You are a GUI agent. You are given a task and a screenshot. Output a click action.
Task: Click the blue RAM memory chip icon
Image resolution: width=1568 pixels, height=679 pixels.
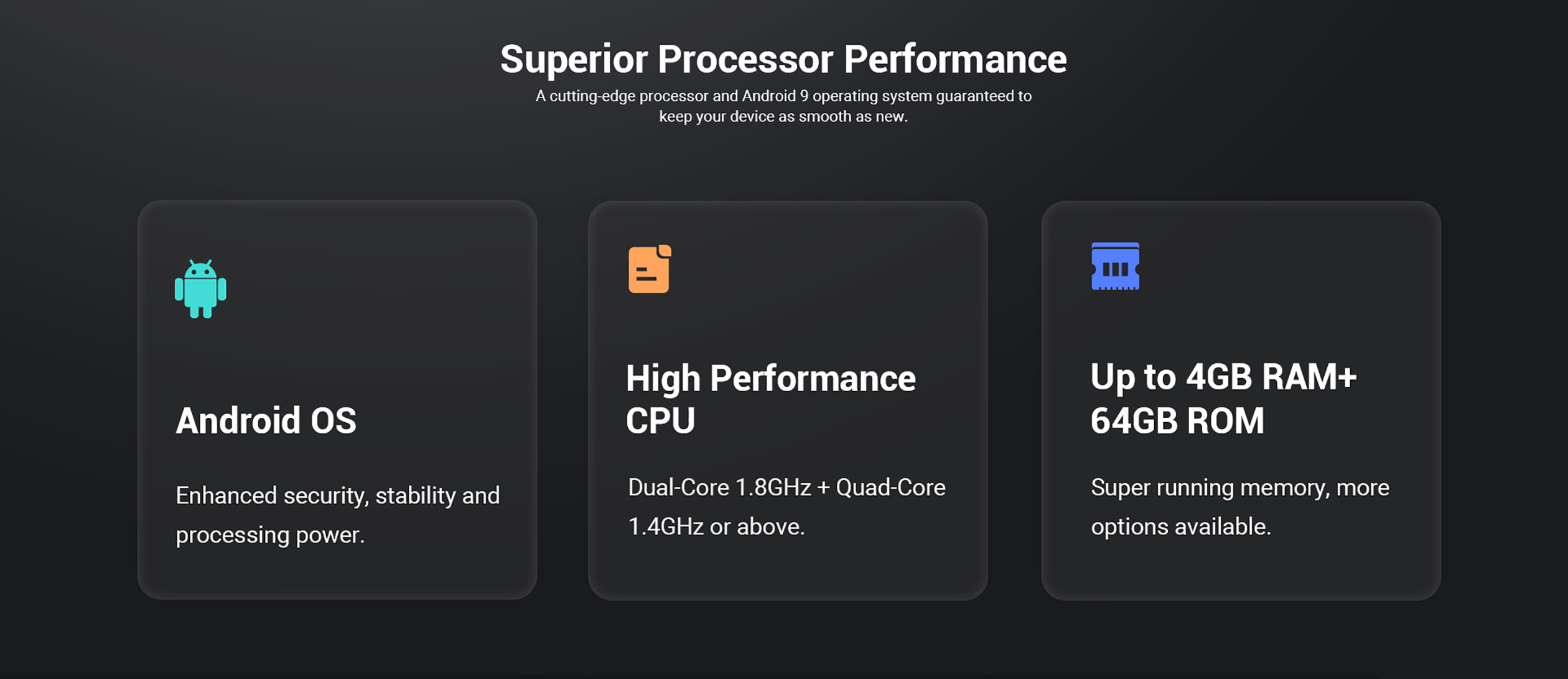1115,266
